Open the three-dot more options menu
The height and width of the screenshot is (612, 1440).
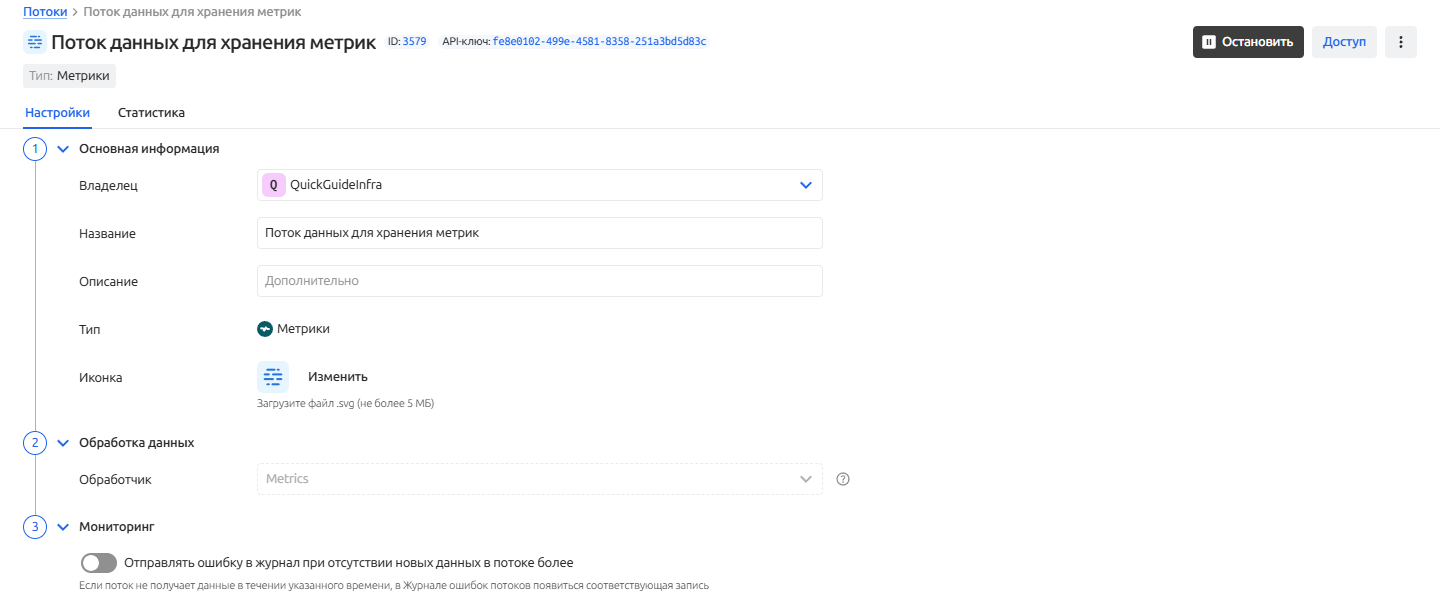(x=1400, y=42)
